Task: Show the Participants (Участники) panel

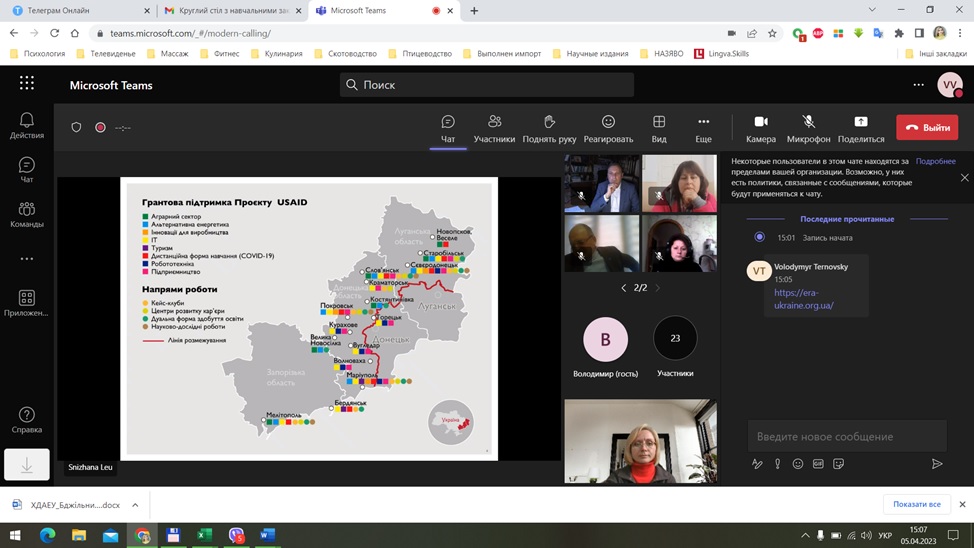Action: coord(494,129)
